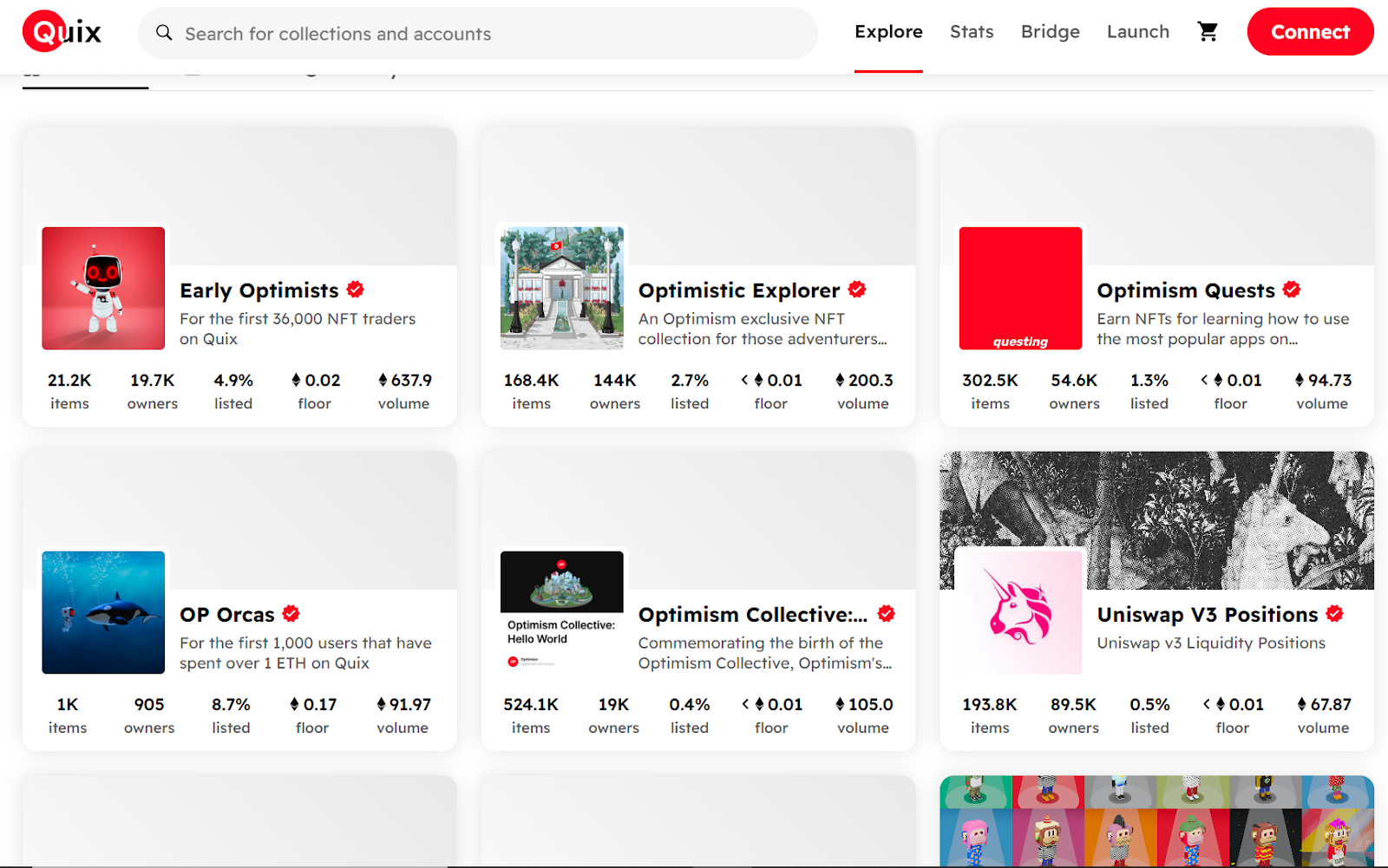This screenshot has height=868, width=1388.
Task: Click Uniswap V3 Positions verified badge
Action: [1335, 614]
